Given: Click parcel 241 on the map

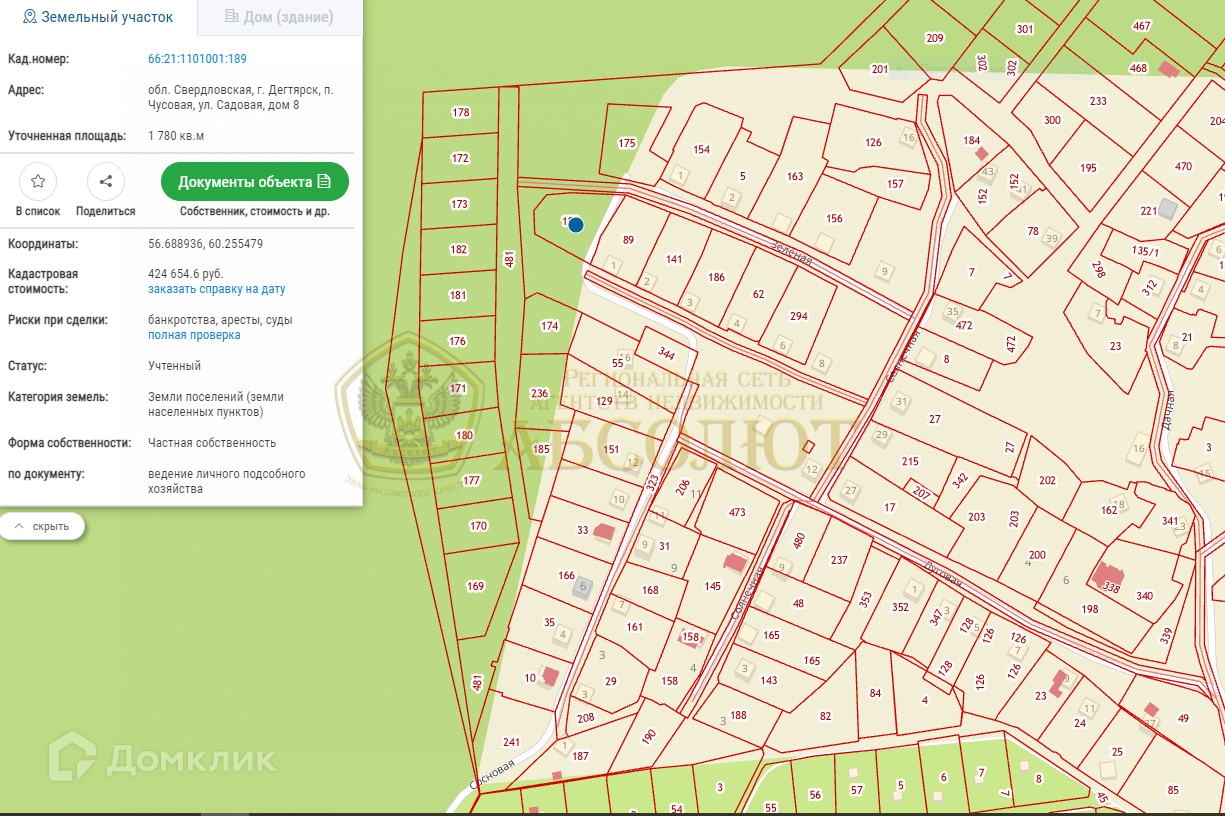Looking at the screenshot, I should 511,742.
